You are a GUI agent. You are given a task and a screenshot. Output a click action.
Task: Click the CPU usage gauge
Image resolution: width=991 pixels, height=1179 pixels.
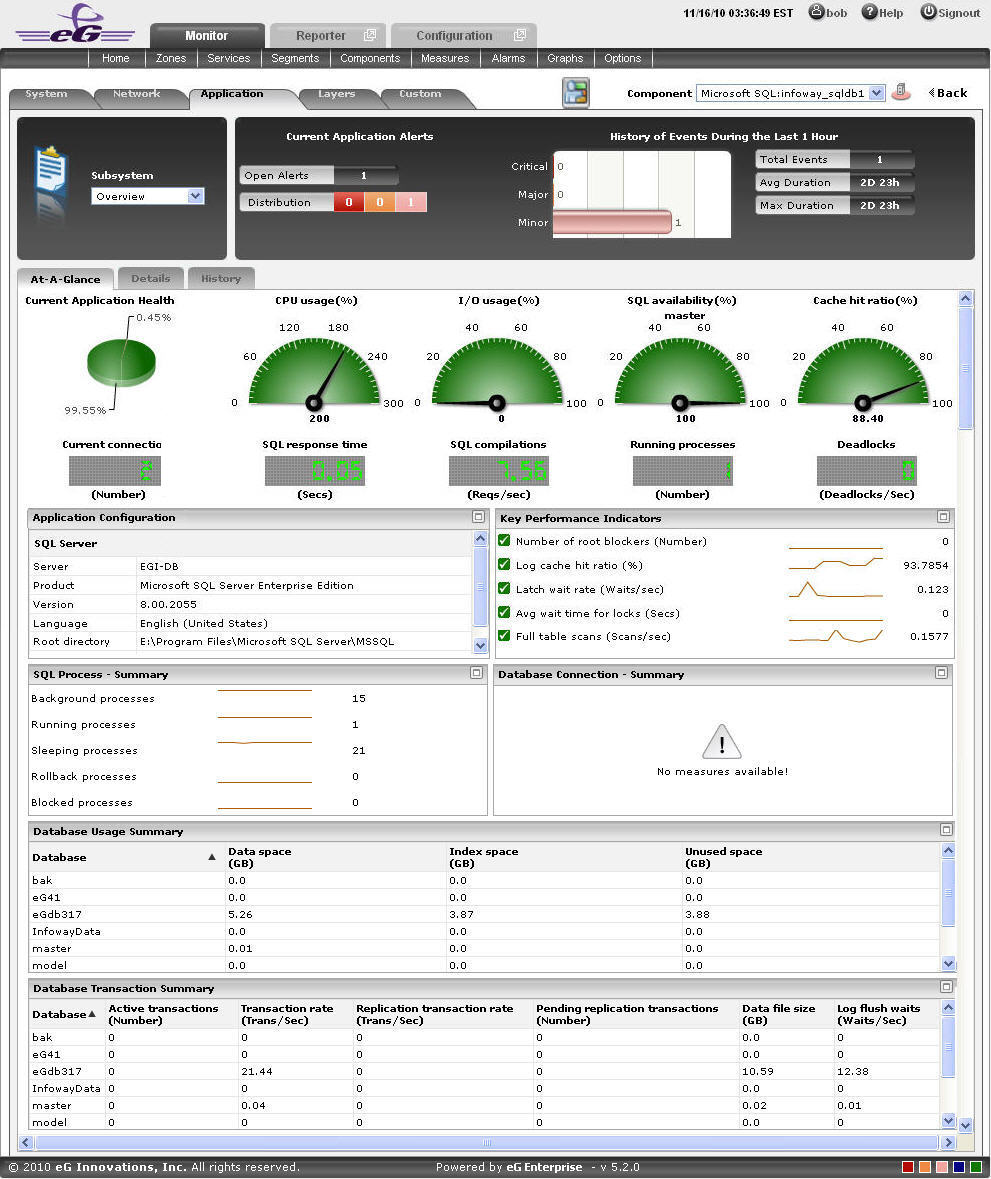pos(314,372)
